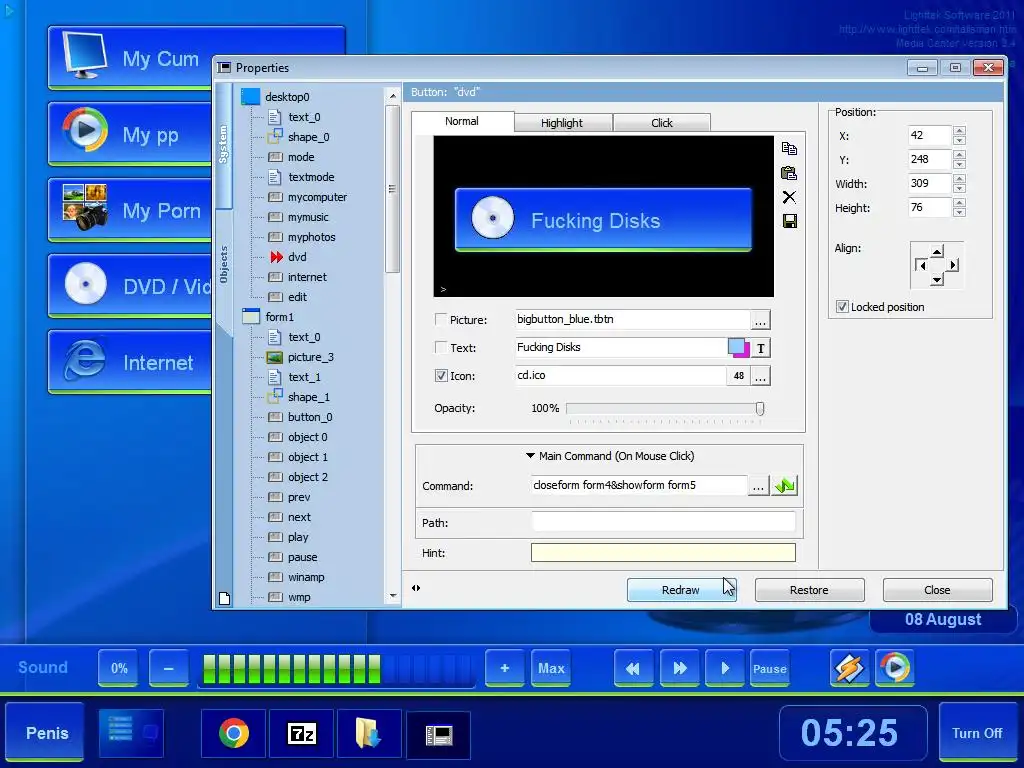Collapse Main Command section triangle
Viewport: 1024px width, 768px height.
point(531,456)
